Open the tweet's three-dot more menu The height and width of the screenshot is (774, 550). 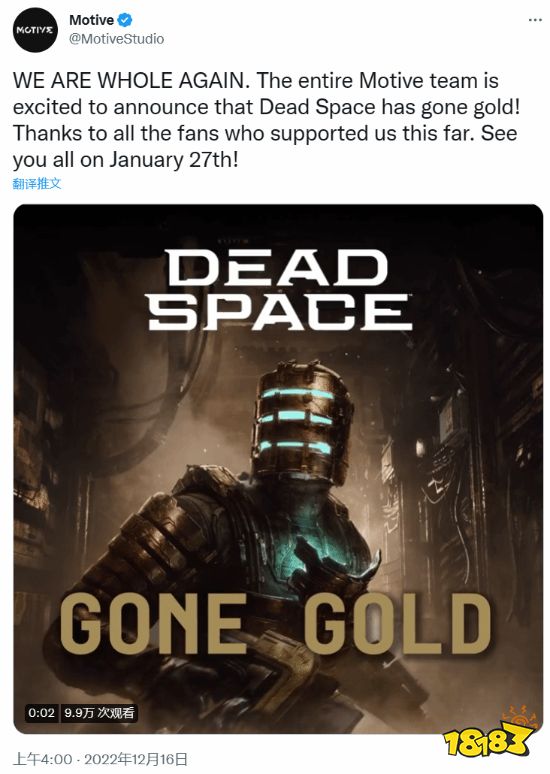pyautogui.click(x=535, y=20)
